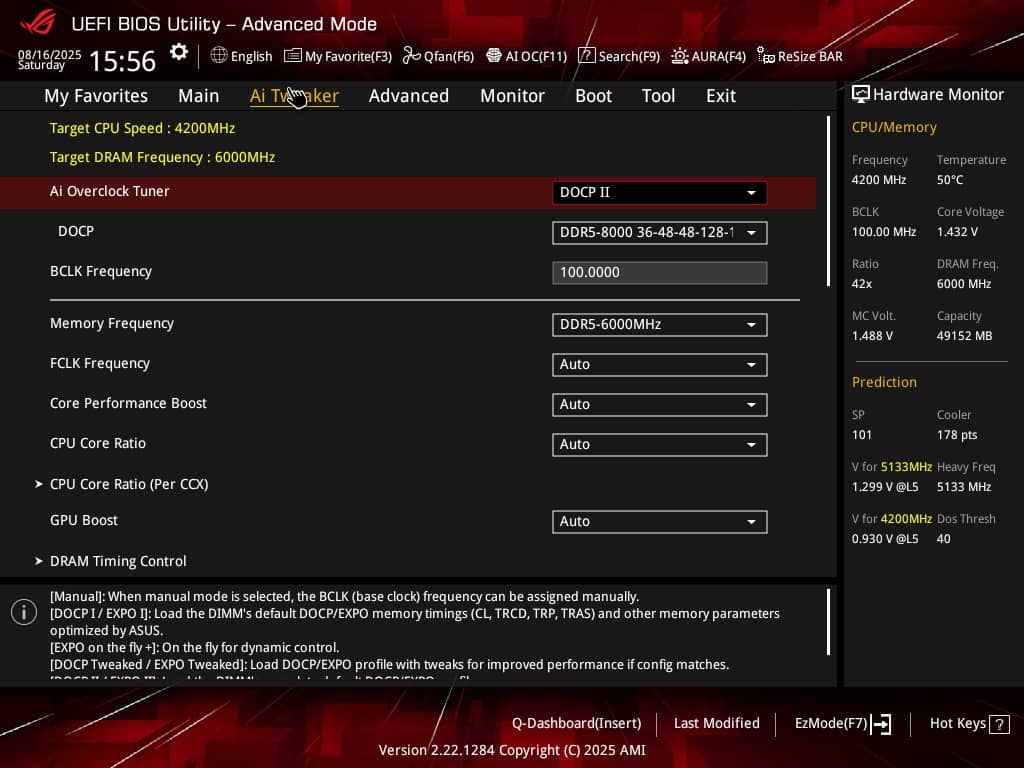Select English language option

tap(251, 56)
